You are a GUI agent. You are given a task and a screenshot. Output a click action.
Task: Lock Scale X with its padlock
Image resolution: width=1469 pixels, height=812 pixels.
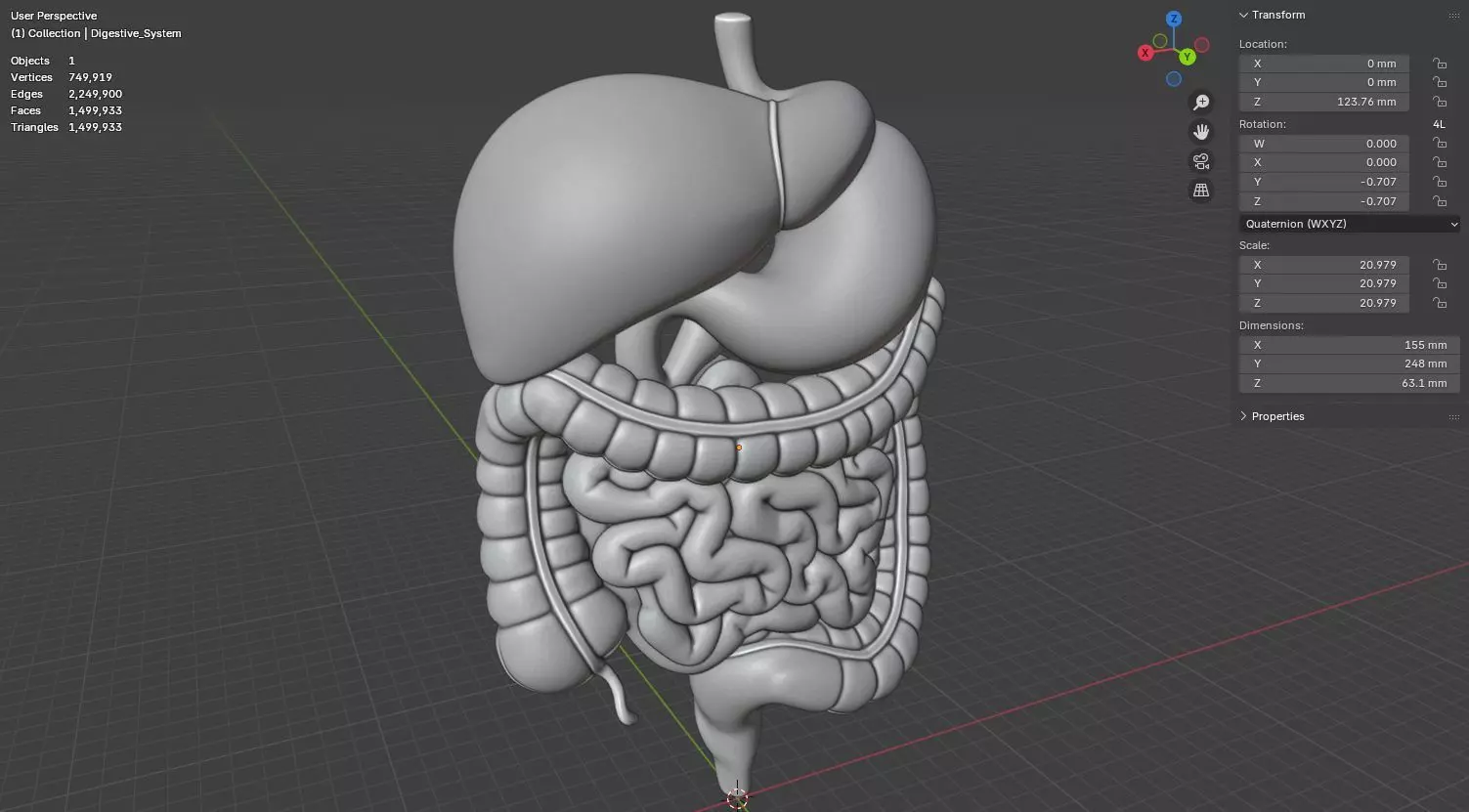pyautogui.click(x=1440, y=265)
